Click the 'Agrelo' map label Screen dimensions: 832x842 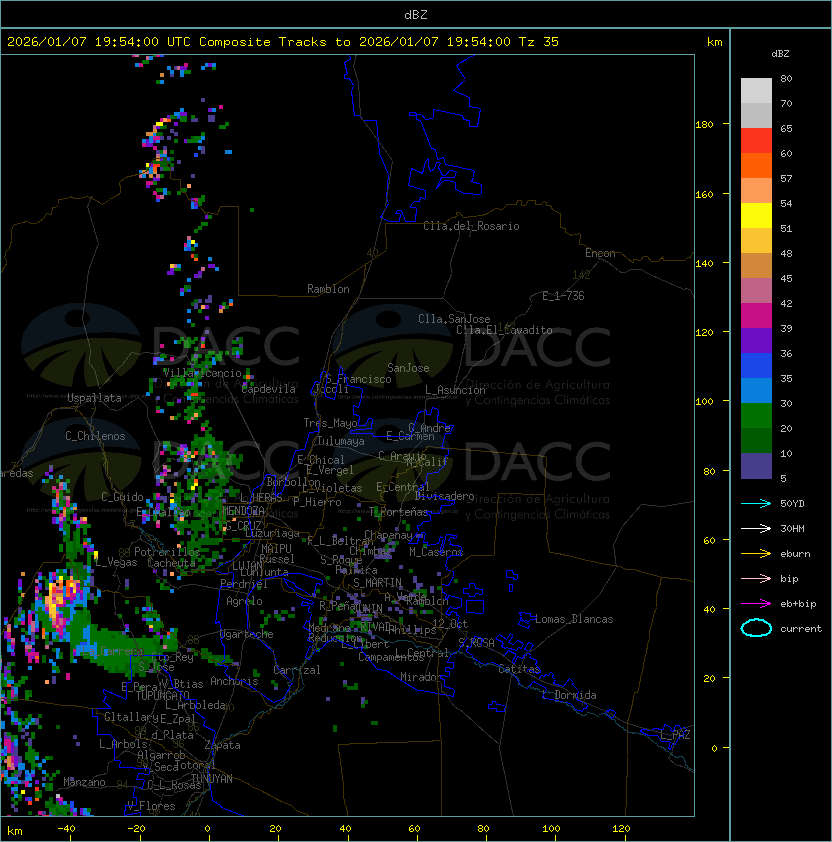pos(244,601)
